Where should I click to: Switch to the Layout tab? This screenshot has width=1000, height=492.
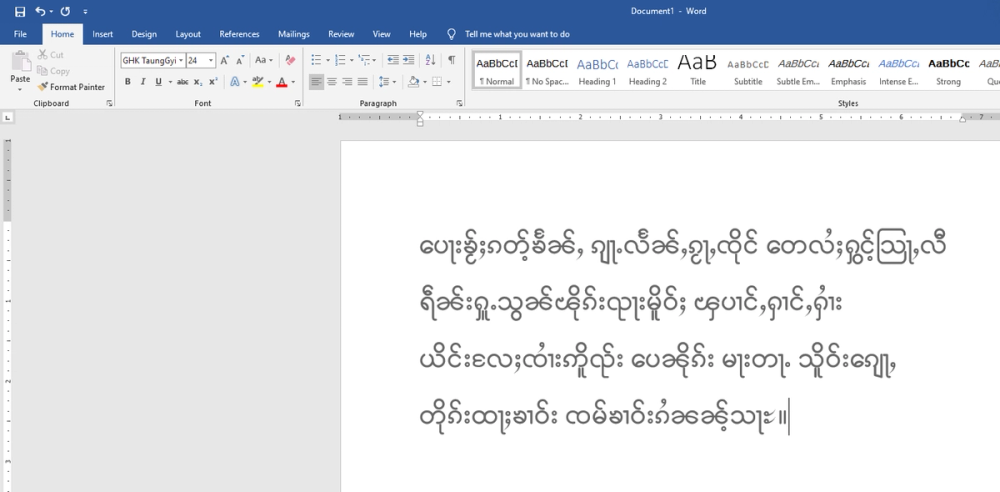click(x=188, y=34)
